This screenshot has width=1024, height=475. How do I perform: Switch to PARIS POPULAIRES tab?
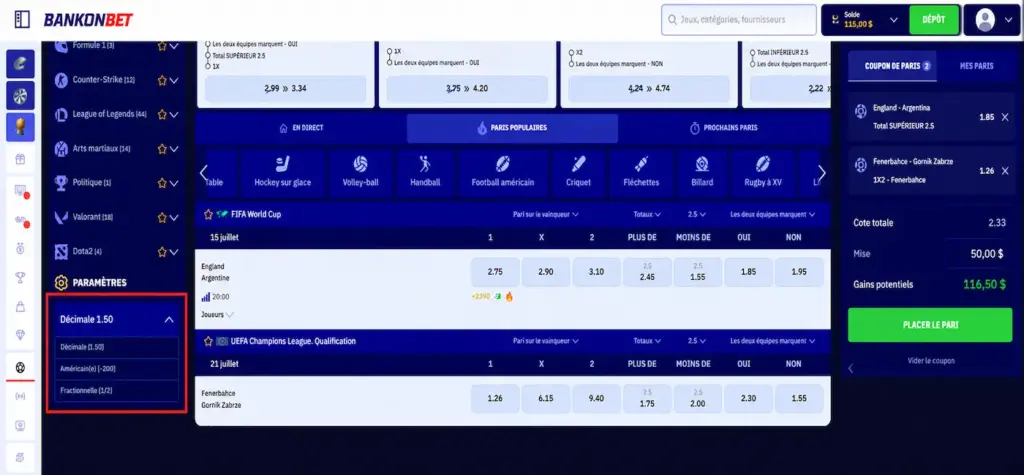click(512, 128)
